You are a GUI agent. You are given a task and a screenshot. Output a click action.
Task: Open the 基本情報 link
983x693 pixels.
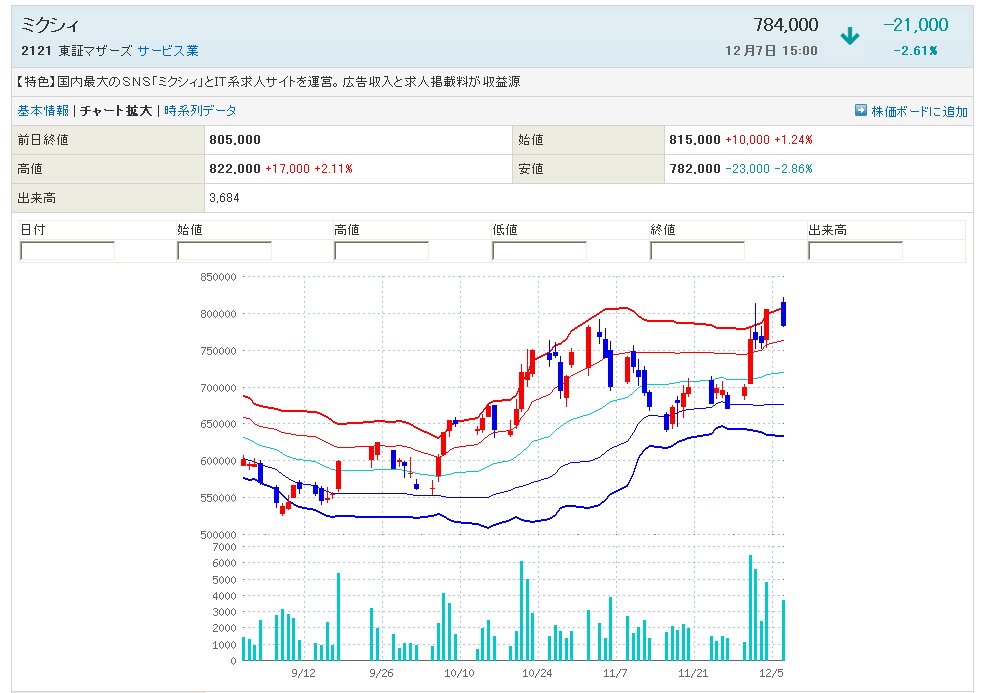tap(43, 111)
